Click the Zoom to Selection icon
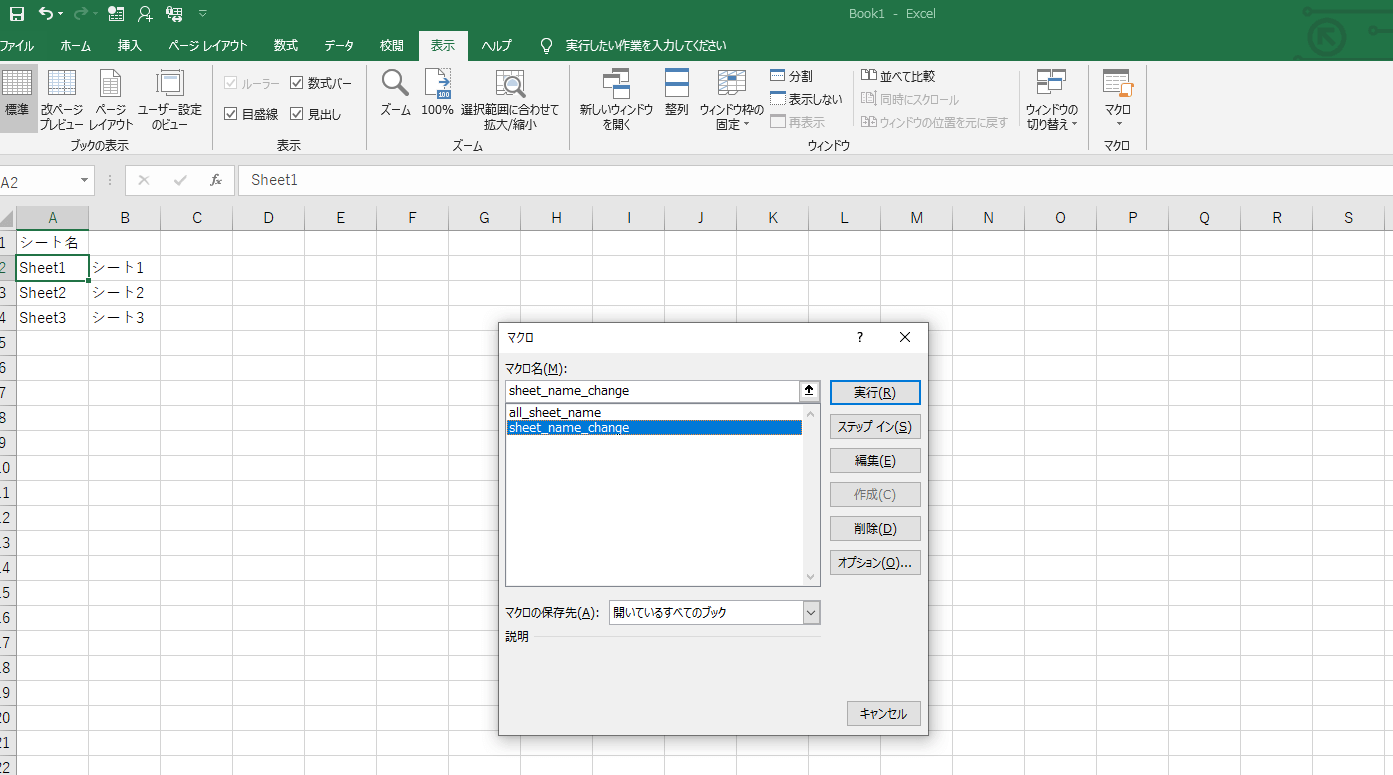The height and width of the screenshot is (775, 1393). pos(510,84)
